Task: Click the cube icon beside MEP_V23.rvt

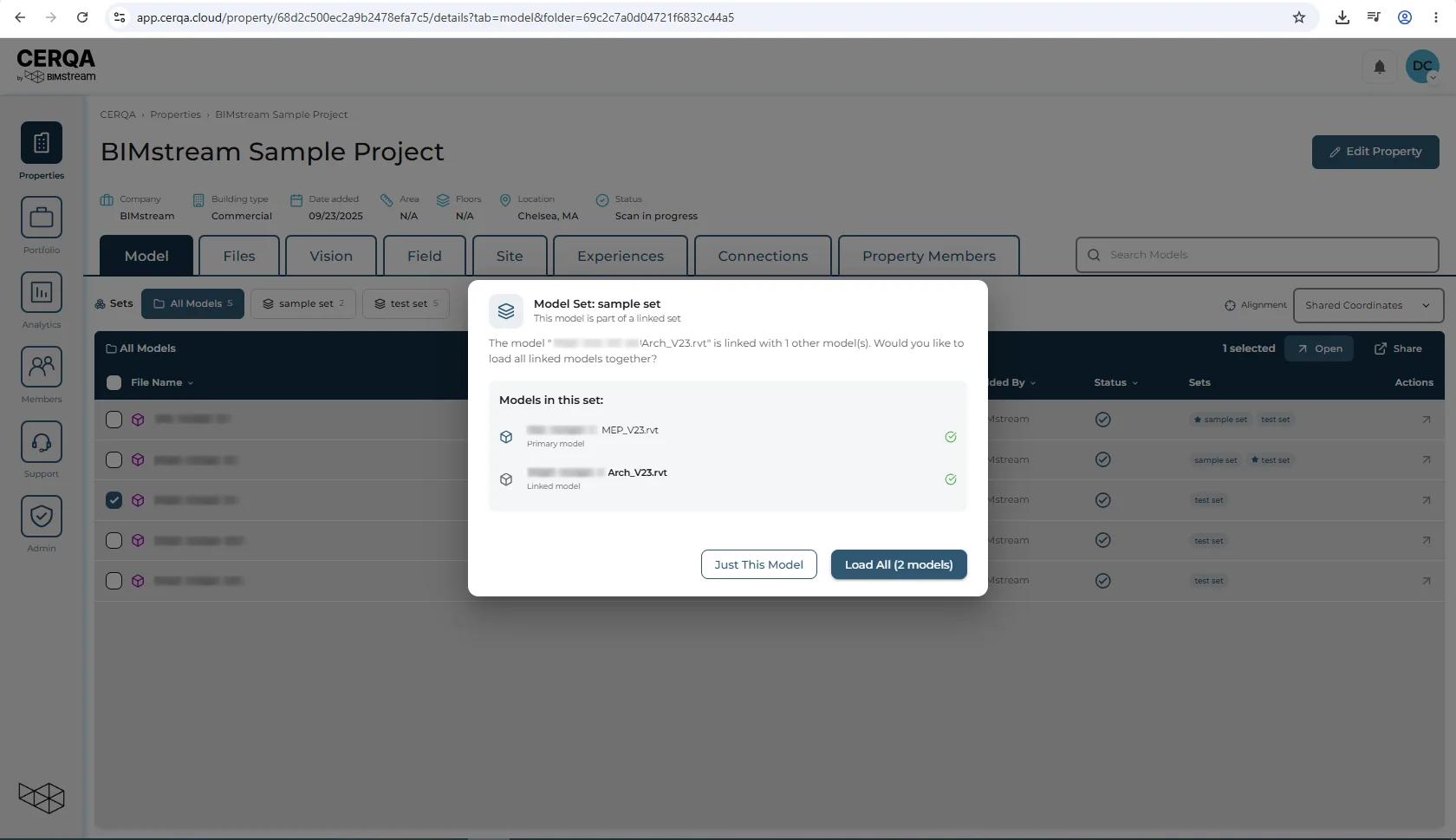Action: pos(506,437)
